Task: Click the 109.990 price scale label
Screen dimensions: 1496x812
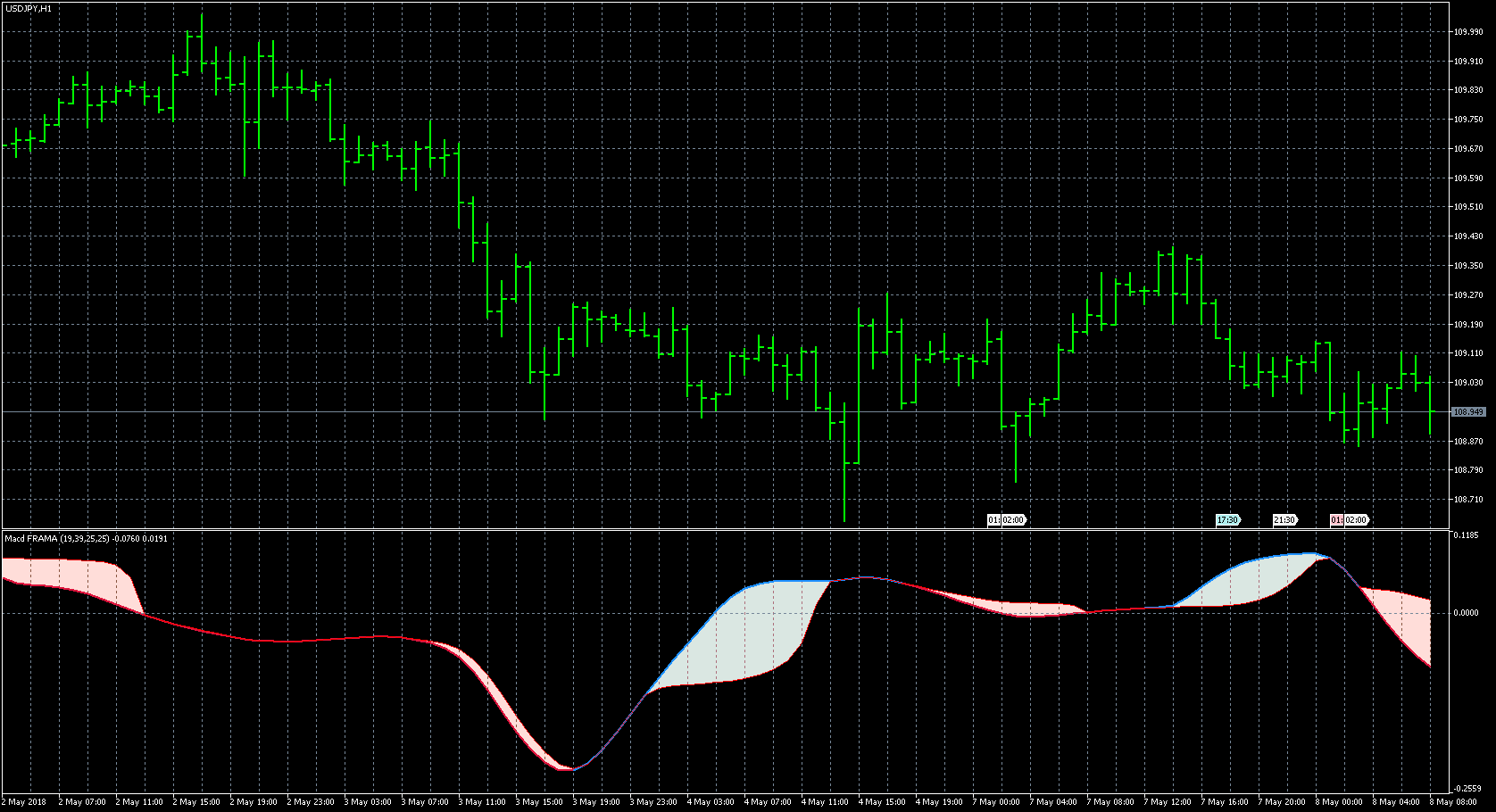Action: coord(1468,32)
